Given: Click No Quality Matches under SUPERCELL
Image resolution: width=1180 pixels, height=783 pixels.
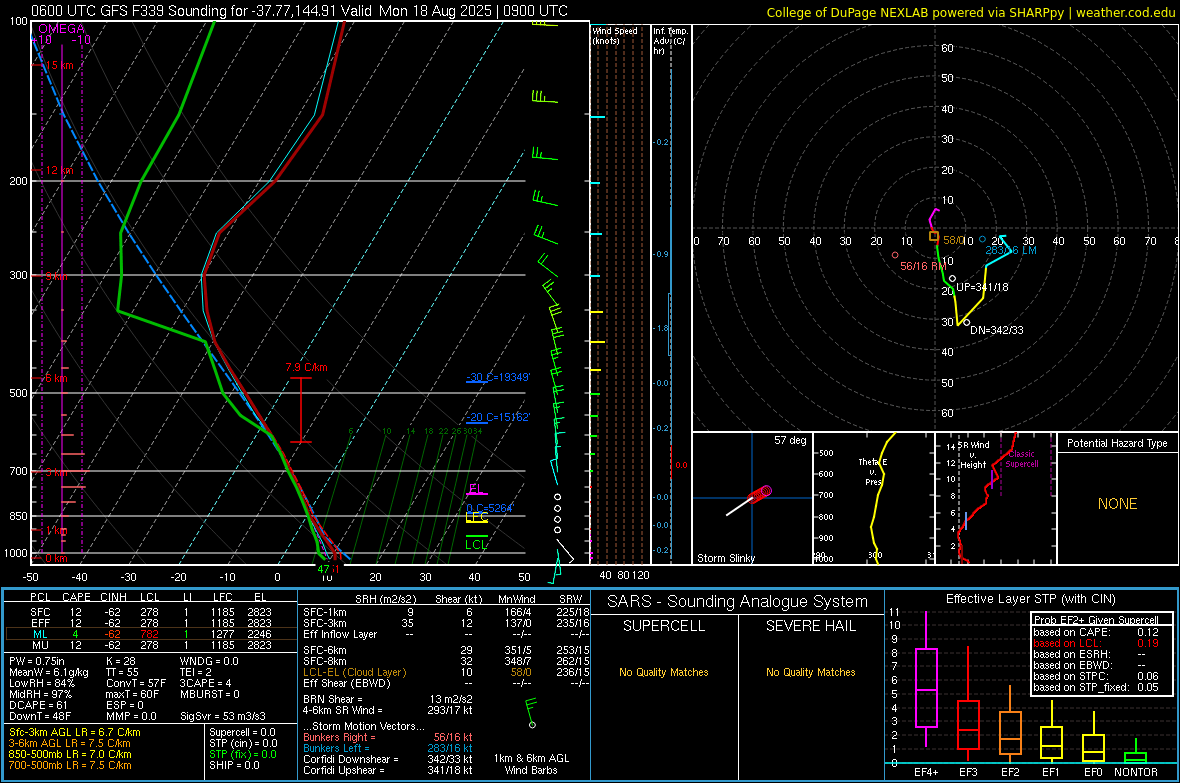Looking at the screenshot, I should coord(664,672).
